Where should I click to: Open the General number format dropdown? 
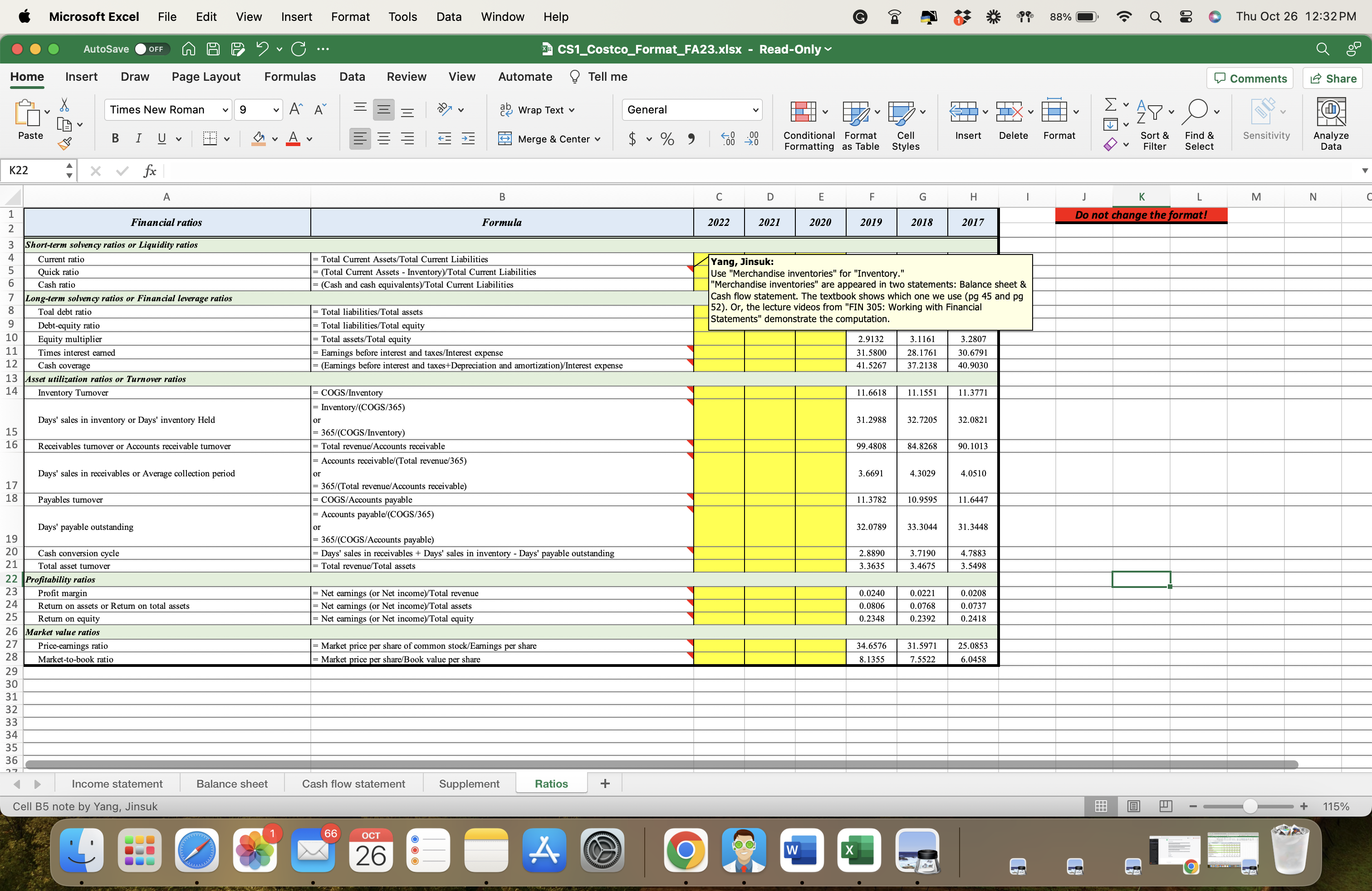pos(755,109)
